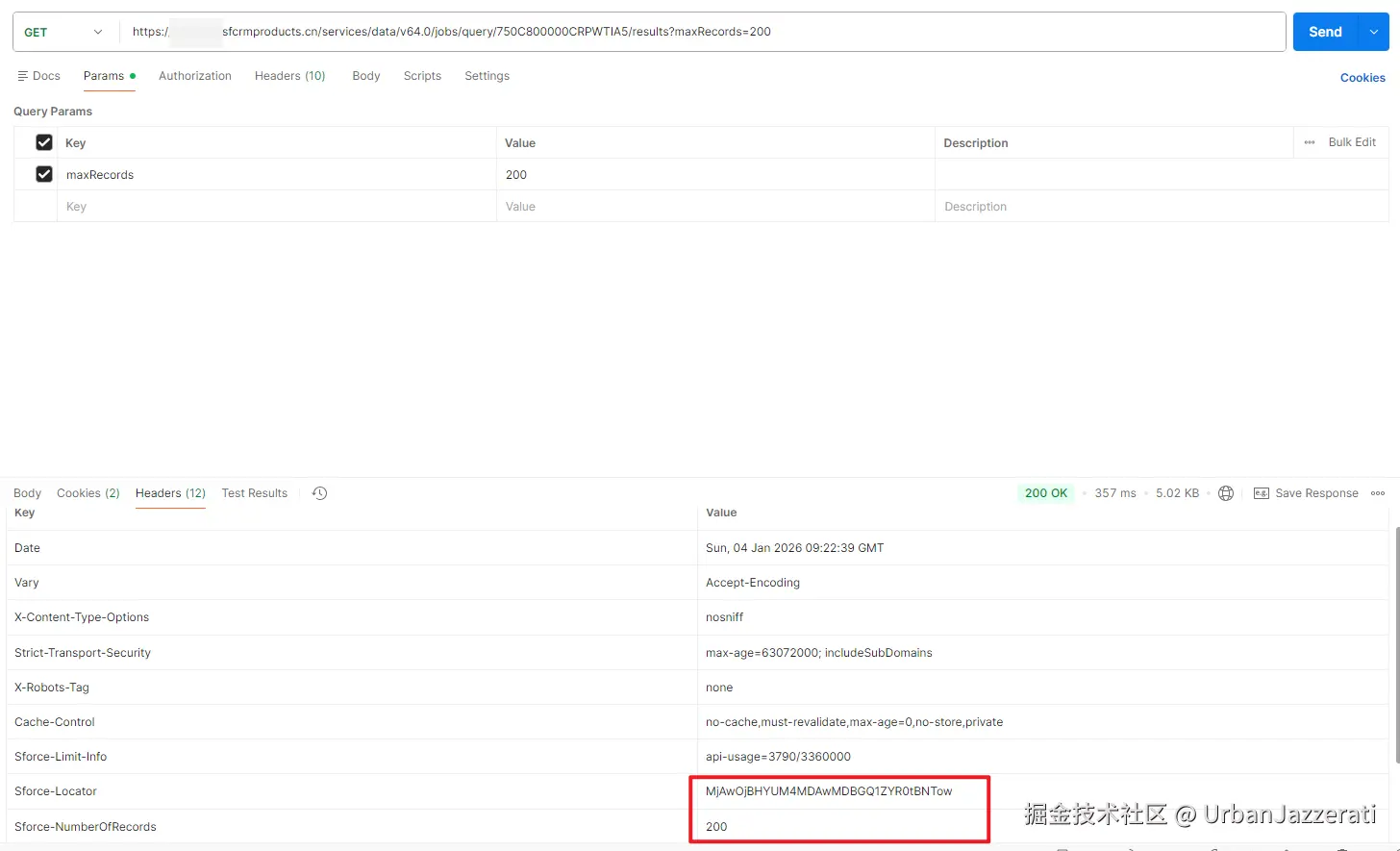Click the Send button
This screenshot has width=1400, height=851.
click(x=1325, y=32)
